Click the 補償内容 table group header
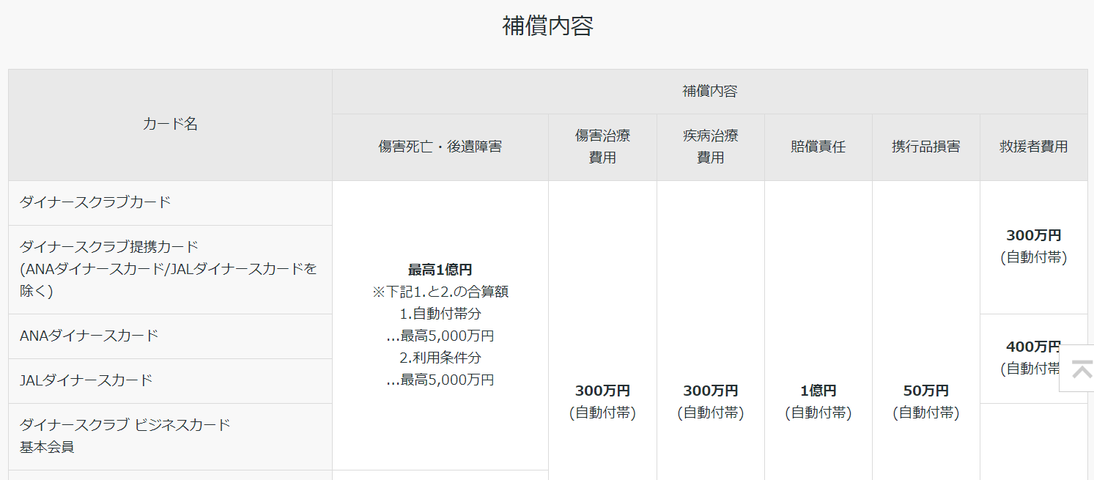Viewport: 1094px width, 480px height. tap(710, 91)
